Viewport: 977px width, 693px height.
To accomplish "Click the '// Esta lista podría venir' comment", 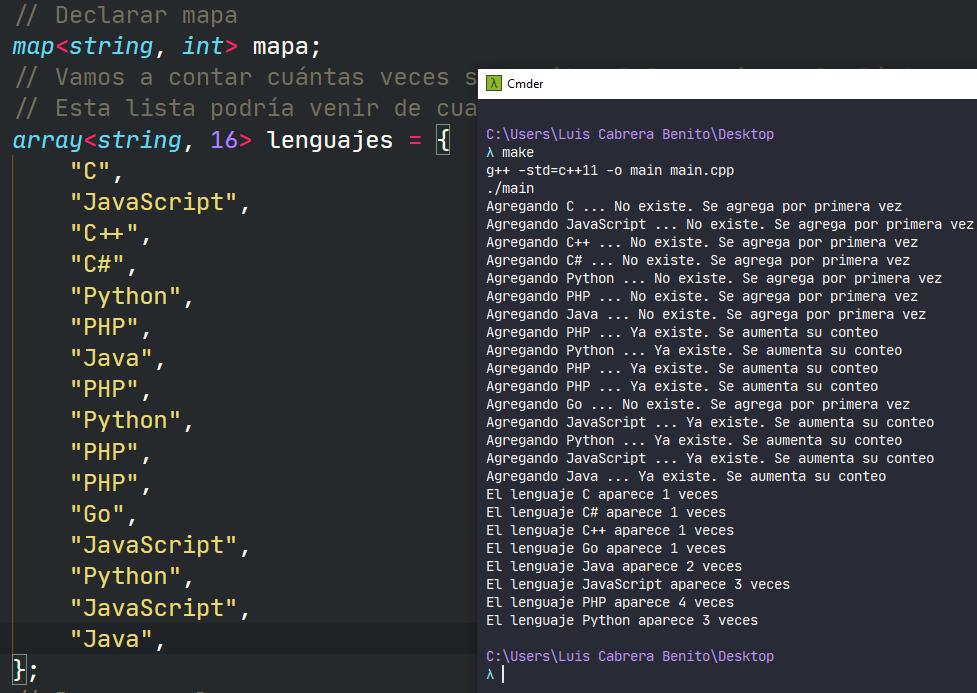I will (245, 108).
